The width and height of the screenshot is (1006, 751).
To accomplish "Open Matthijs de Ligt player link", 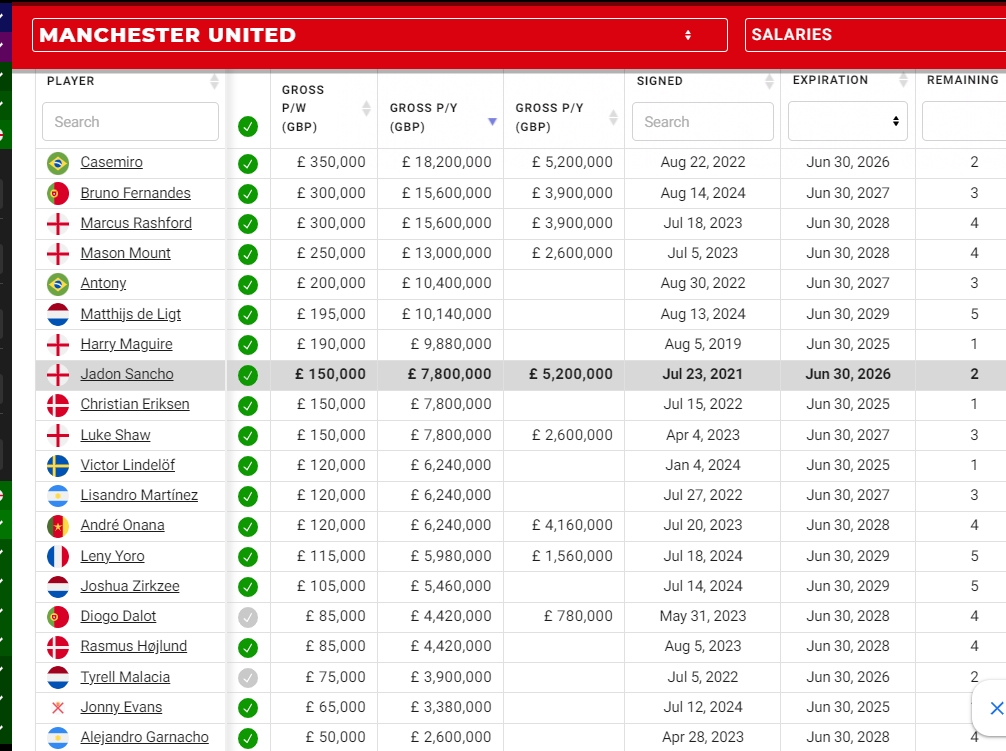I will [131, 314].
